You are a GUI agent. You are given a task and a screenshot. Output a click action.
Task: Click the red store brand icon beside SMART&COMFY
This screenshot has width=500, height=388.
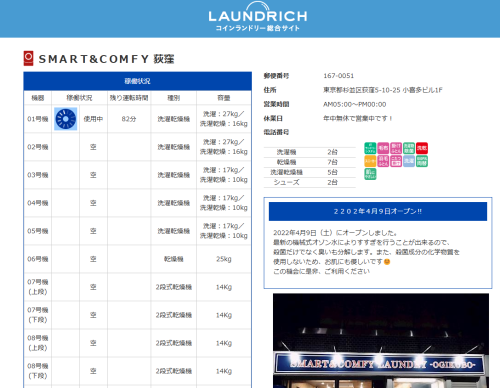(x=28, y=58)
